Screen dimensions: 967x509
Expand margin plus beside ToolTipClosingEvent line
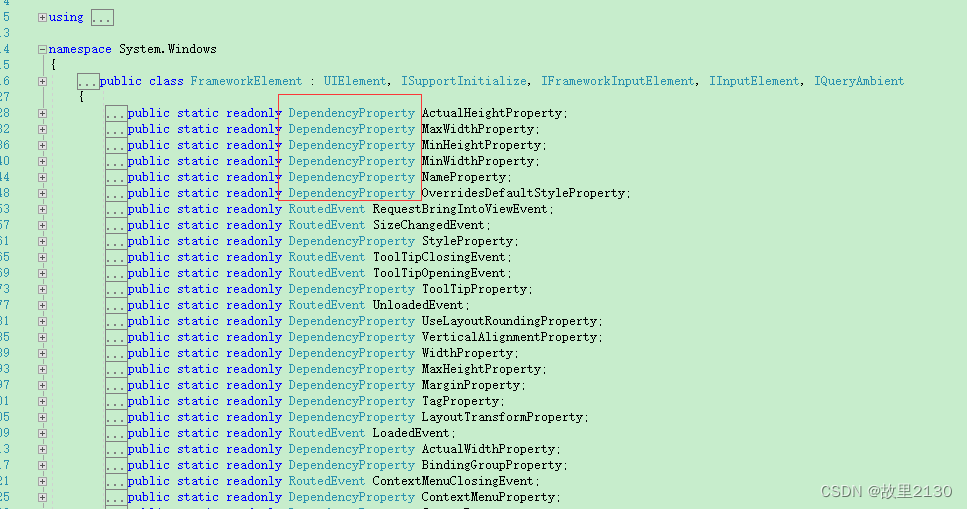[42, 258]
